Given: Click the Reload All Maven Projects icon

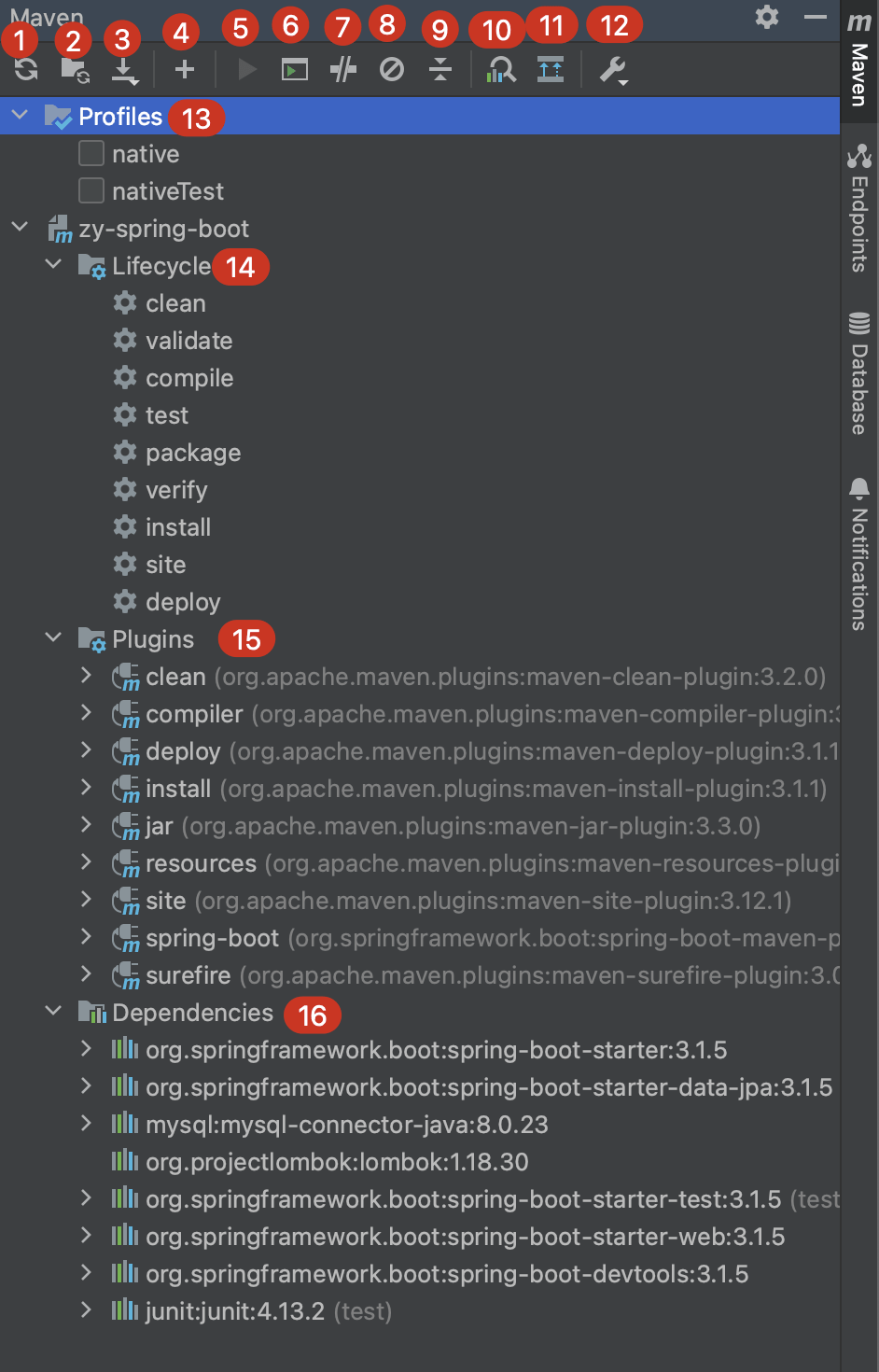Looking at the screenshot, I should 26,69.
